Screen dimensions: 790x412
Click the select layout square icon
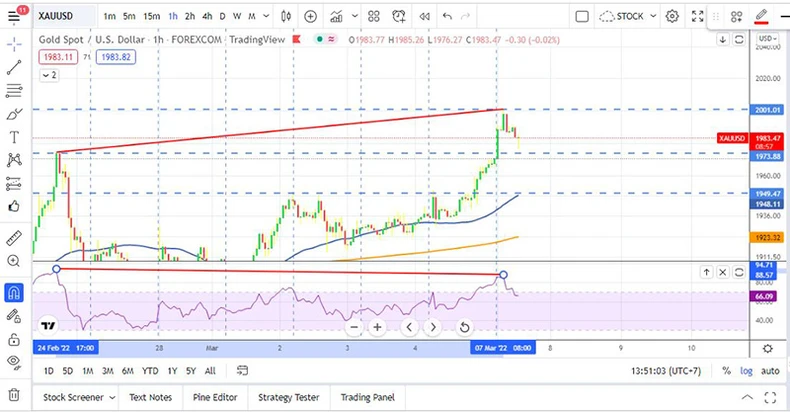[x=582, y=17]
